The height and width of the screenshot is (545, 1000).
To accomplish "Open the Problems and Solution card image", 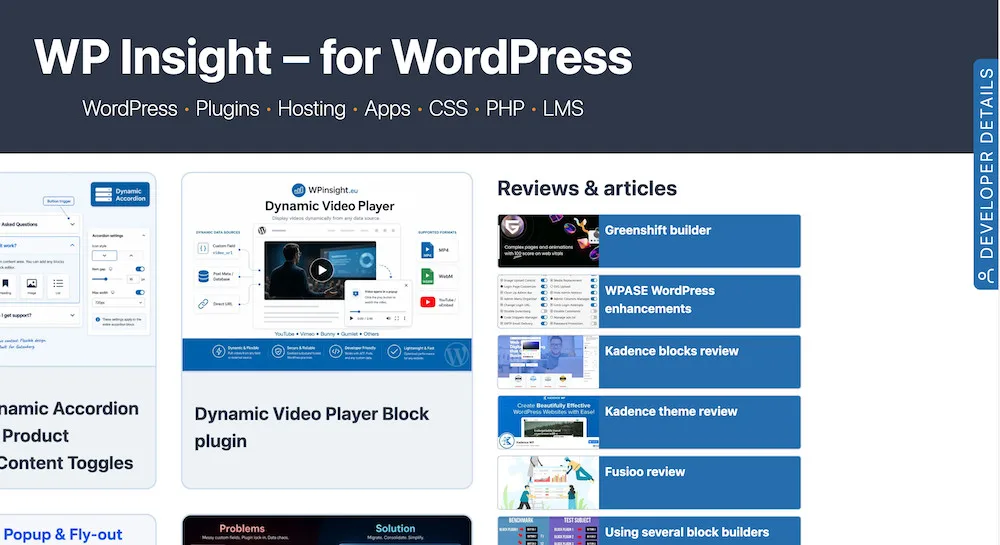I will [327, 530].
